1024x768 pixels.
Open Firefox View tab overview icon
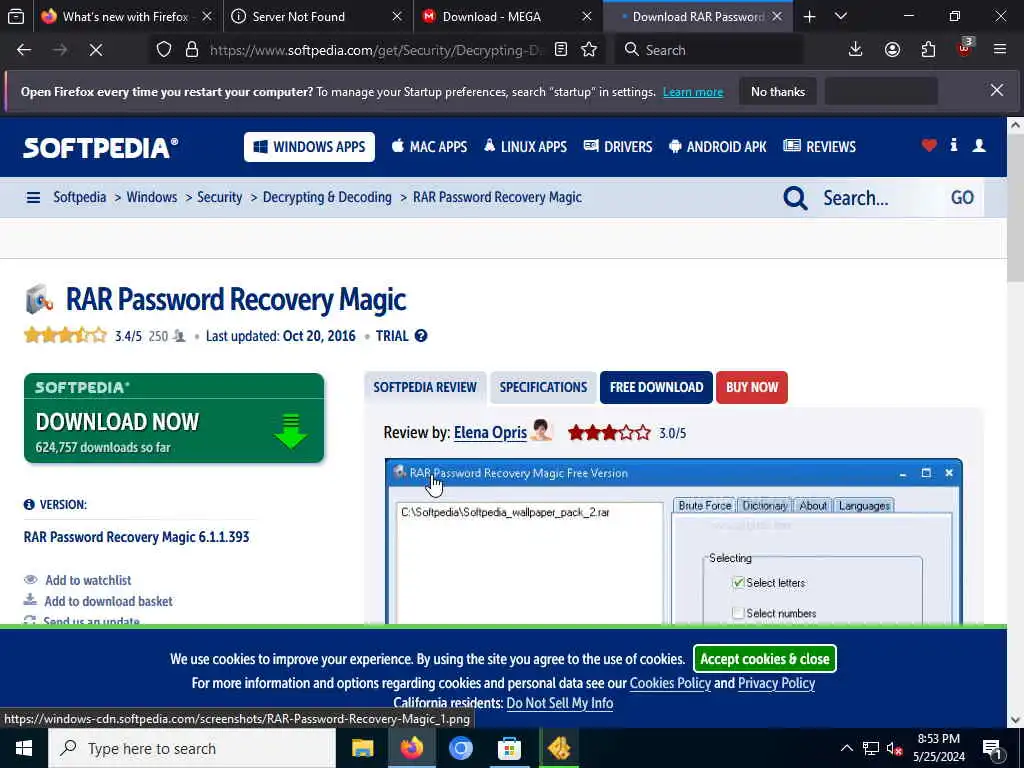16,16
